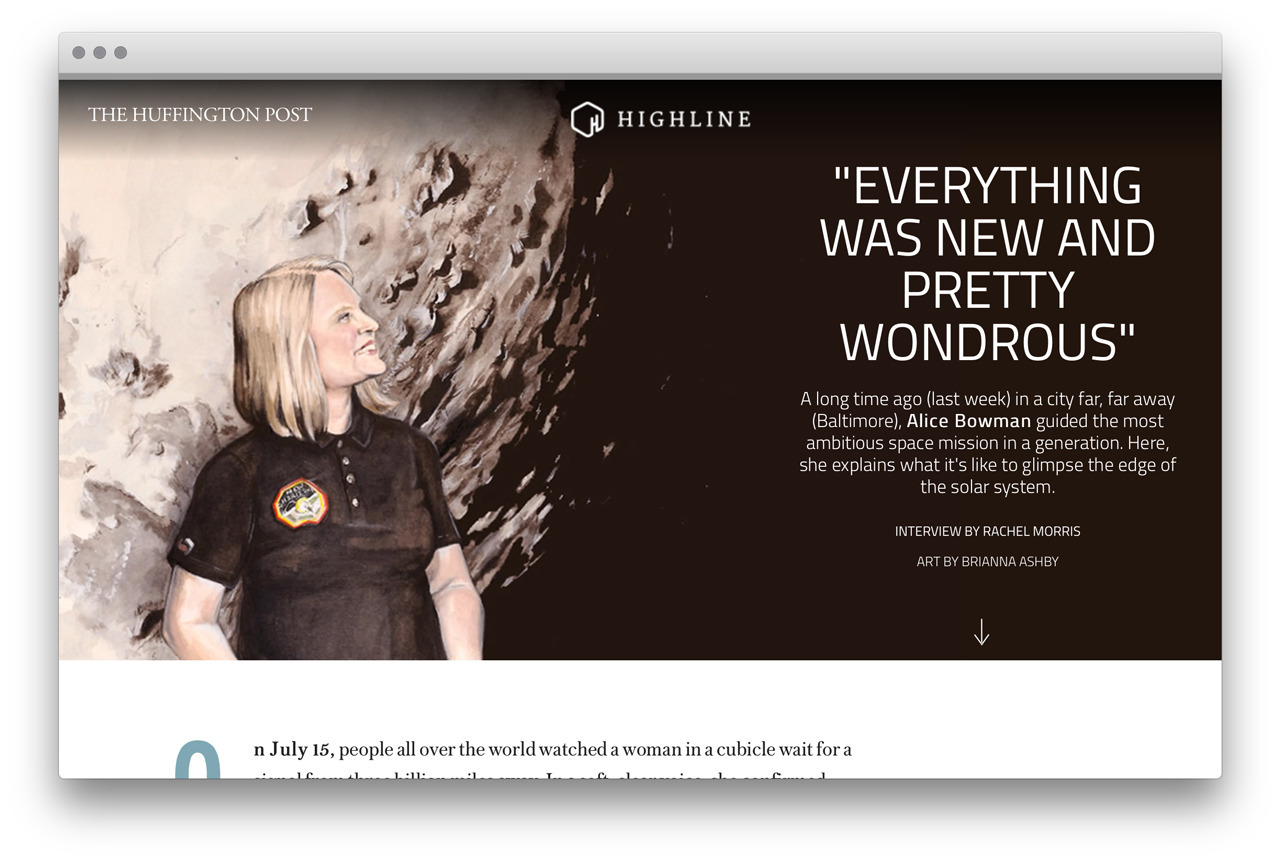The height and width of the screenshot is (863, 1280).
Task: Select the bold name Alice Bowman
Action: click(968, 421)
